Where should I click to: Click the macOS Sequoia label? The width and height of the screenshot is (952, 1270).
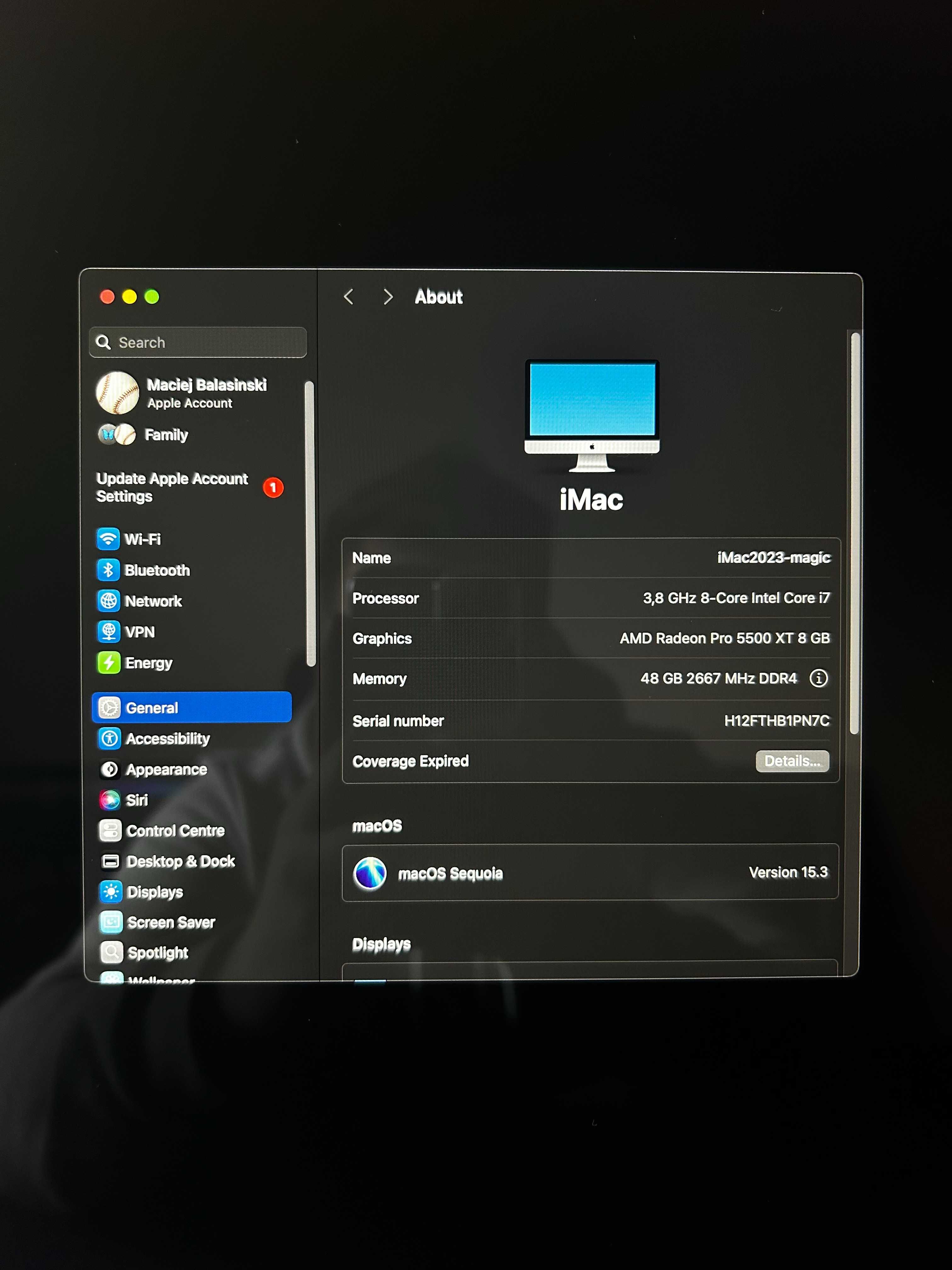click(x=450, y=873)
